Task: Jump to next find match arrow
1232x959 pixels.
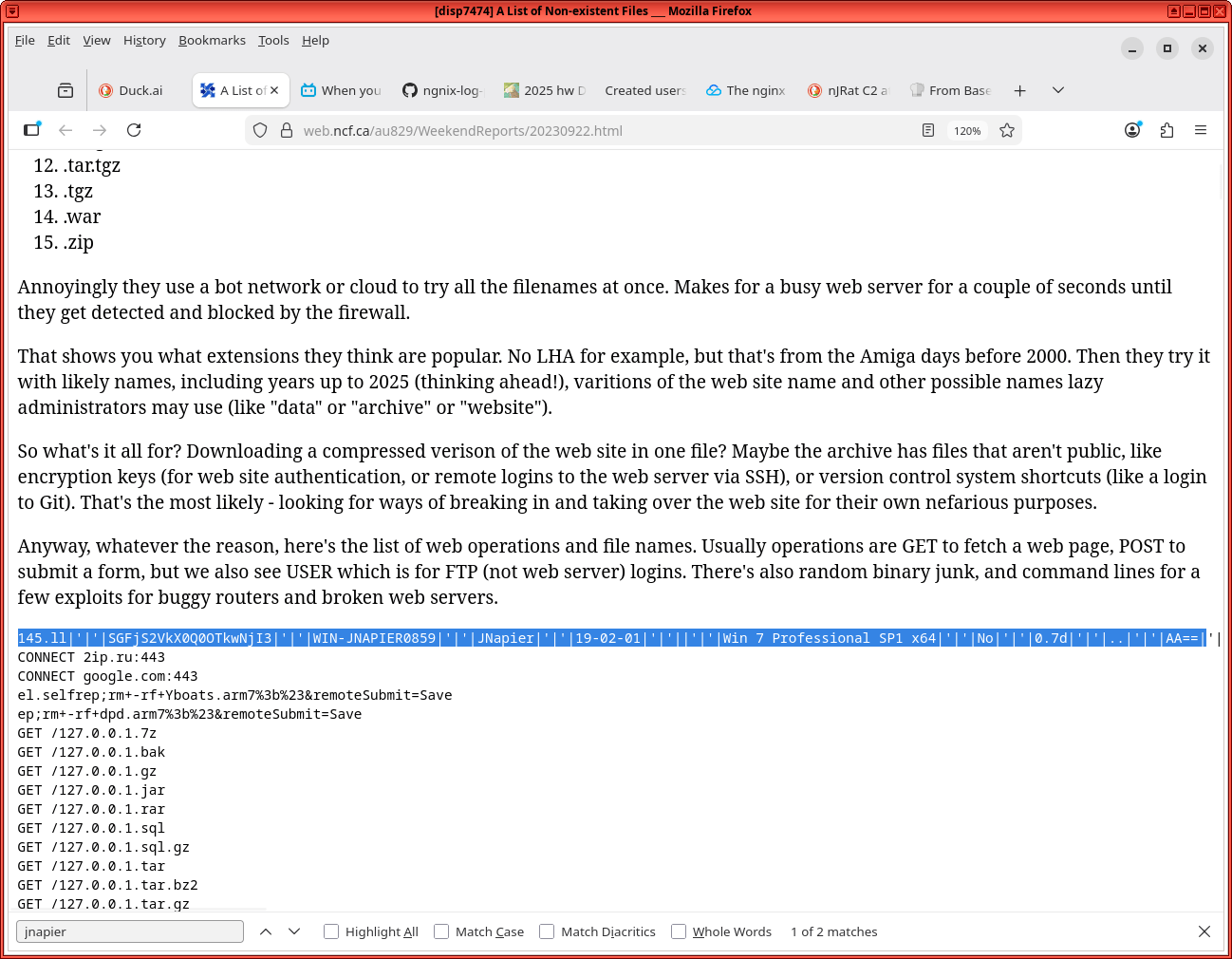Action: 294,931
